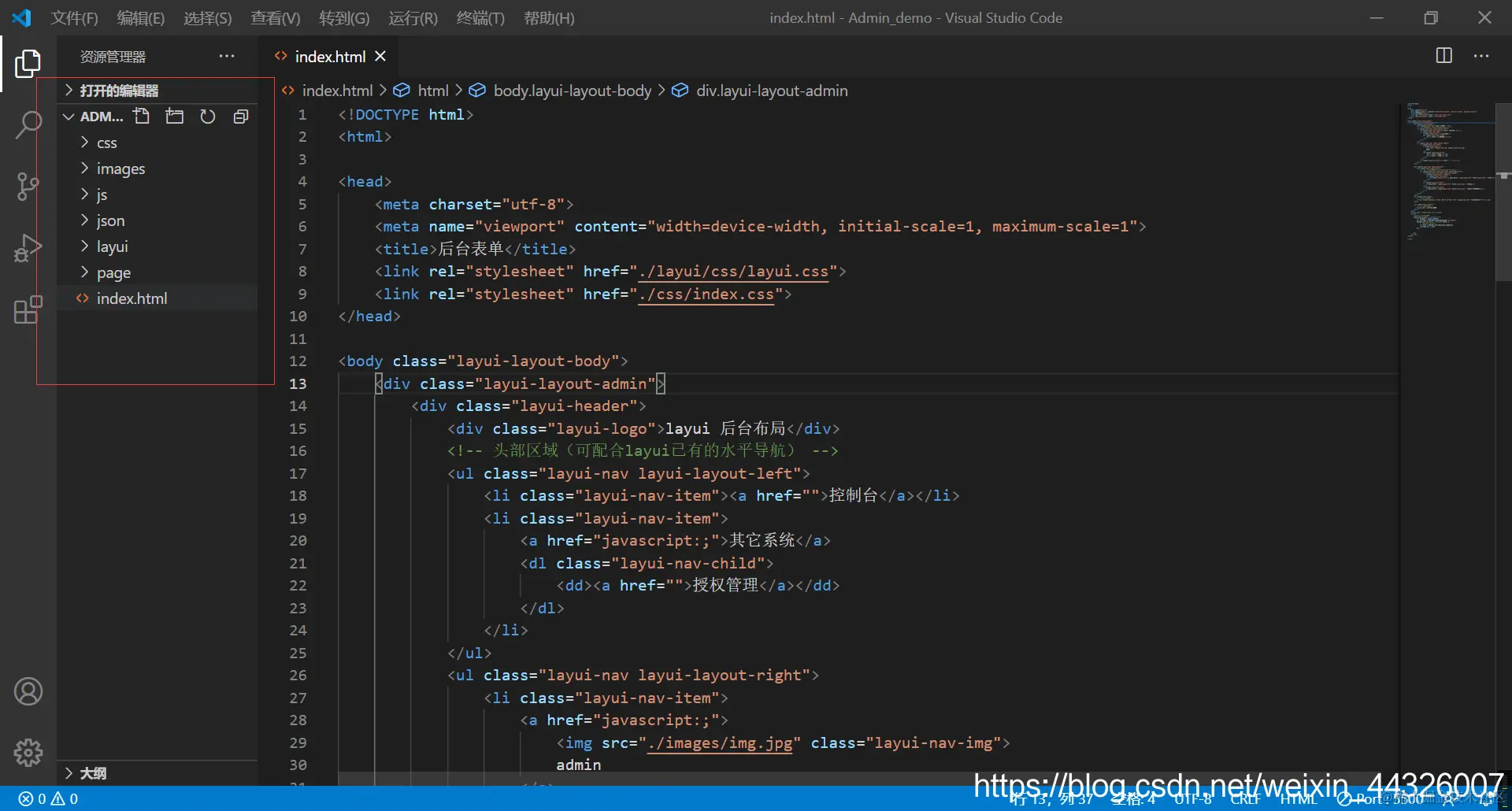This screenshot has height=811, width=1512.
Task: Open editor more actions ellipsis
Action: click(1481, 56)
